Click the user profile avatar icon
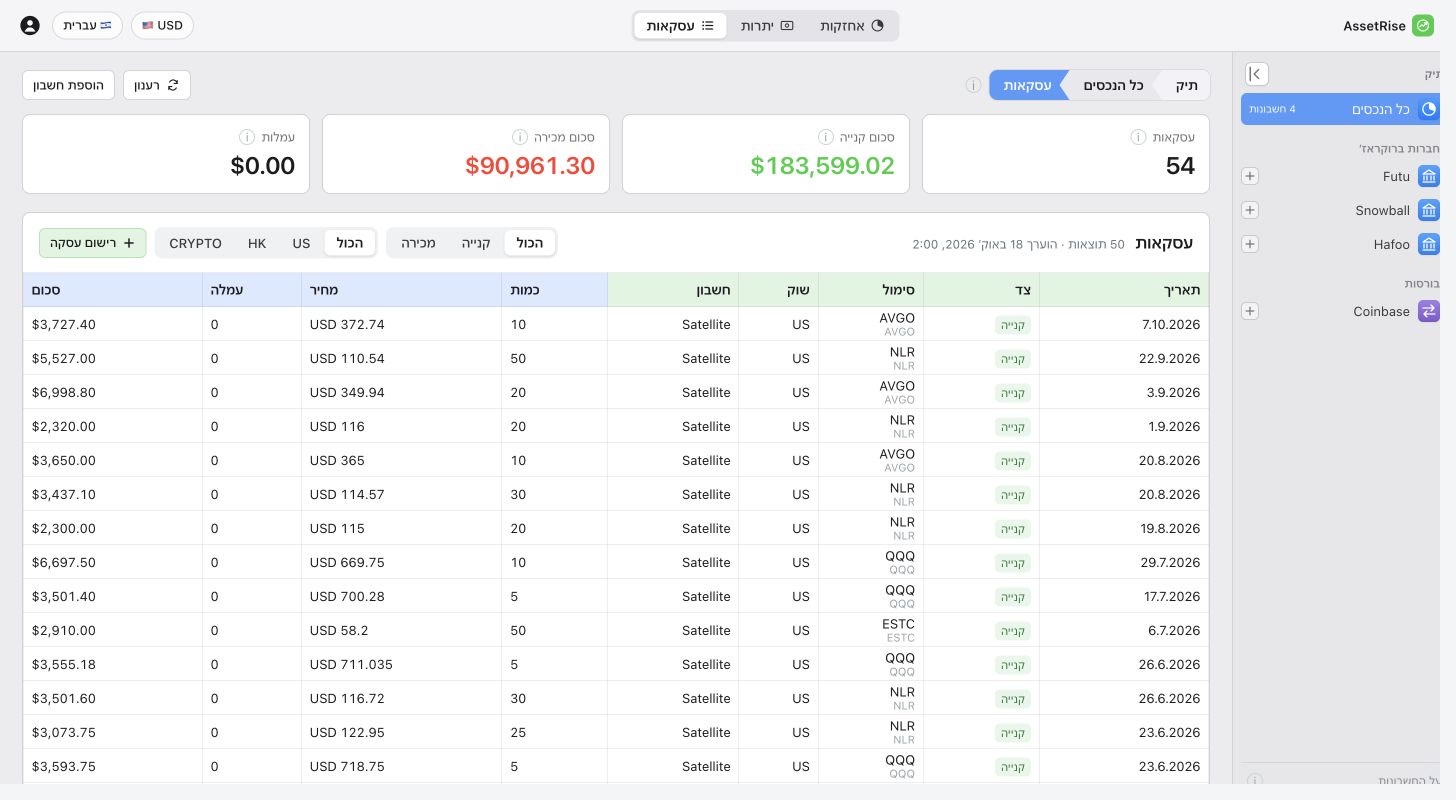Screen dimensions: 1456x800 point(30,25)
